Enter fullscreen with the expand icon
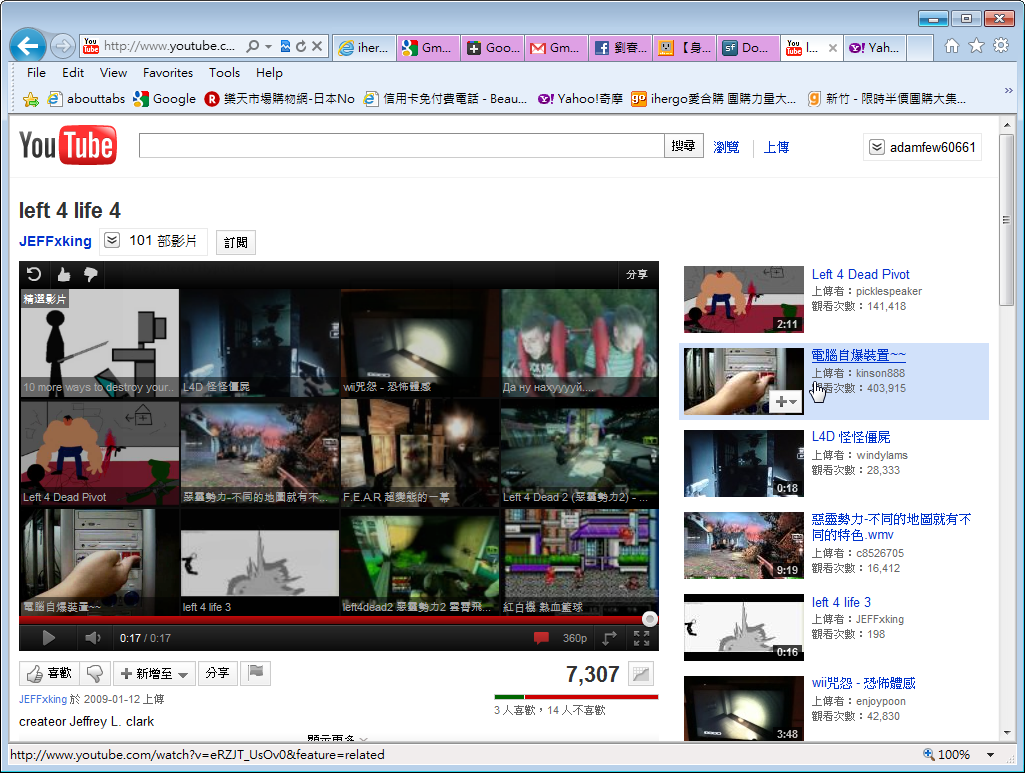 click(x=642, y=638)
